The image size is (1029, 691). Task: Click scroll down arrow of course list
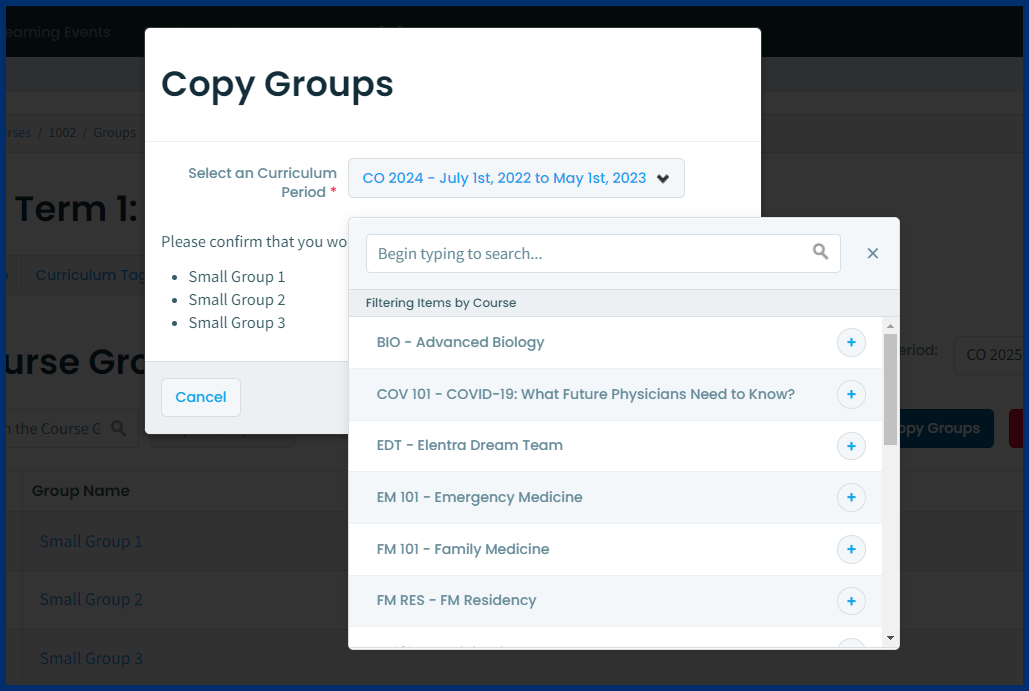(890, 637)
